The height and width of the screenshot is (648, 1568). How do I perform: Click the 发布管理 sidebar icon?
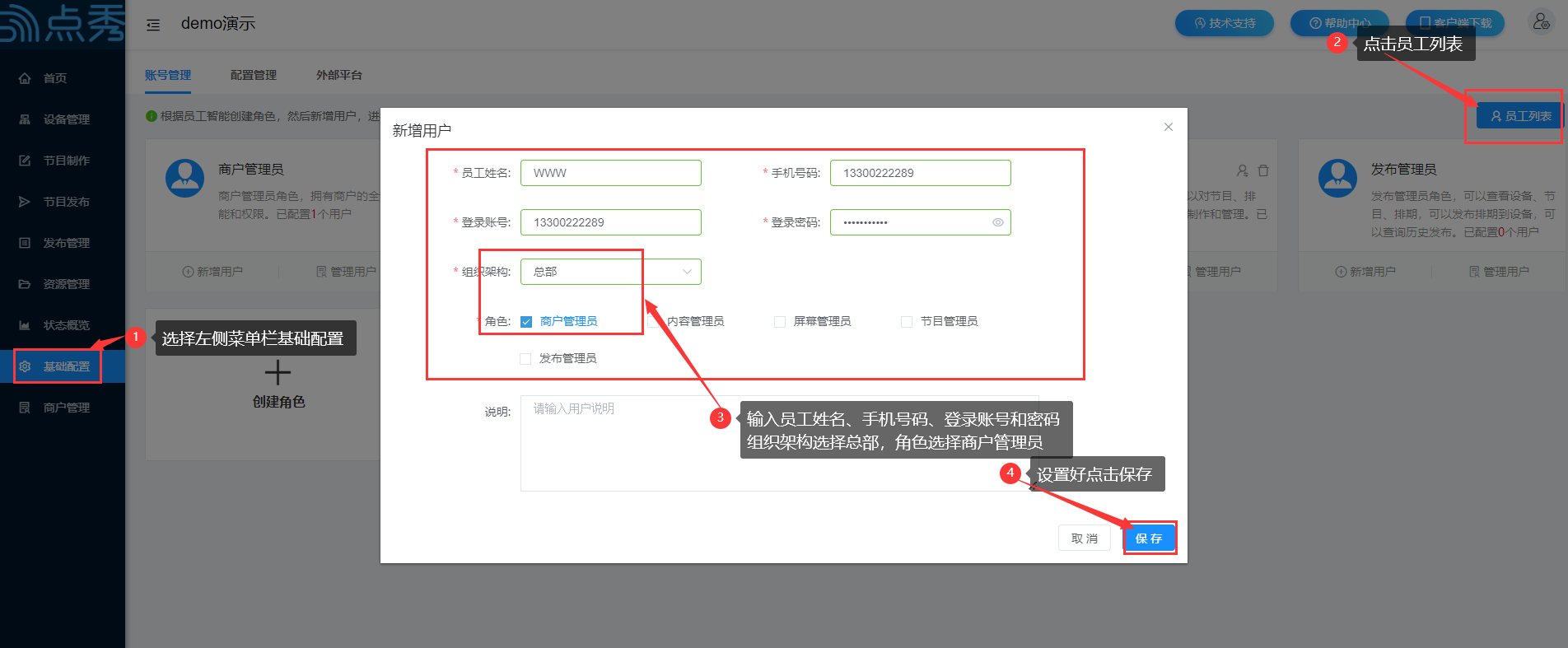click(25, 243)
